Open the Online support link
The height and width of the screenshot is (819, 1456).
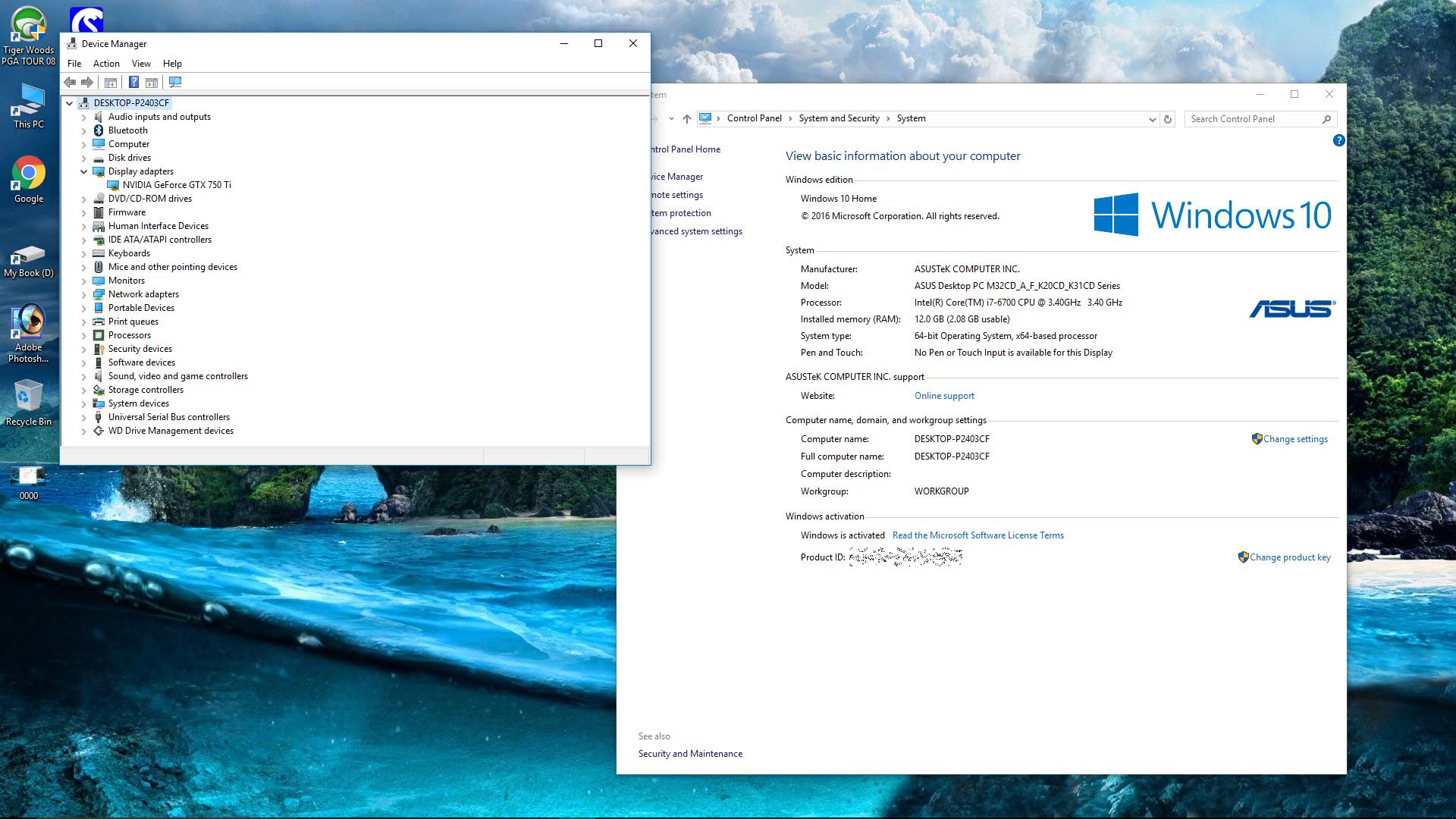click(944, 396)
